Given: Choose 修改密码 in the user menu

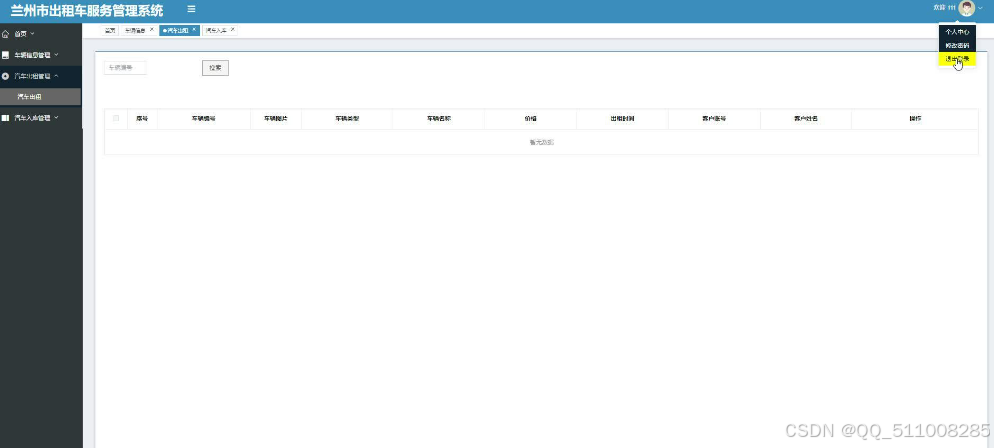Looking at the screenshot, I should pos(957,45).
